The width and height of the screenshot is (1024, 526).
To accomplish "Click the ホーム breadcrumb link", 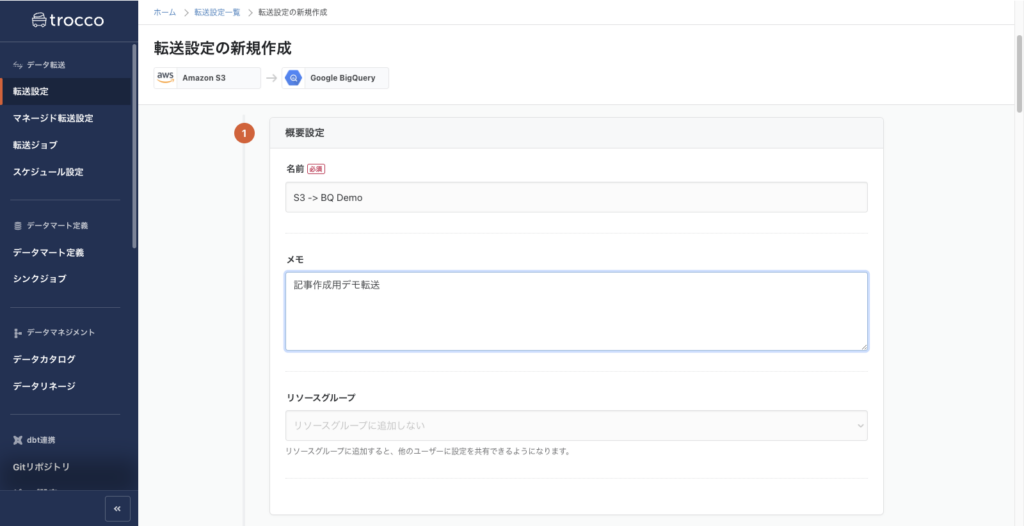I will click(x=165, y=12).
